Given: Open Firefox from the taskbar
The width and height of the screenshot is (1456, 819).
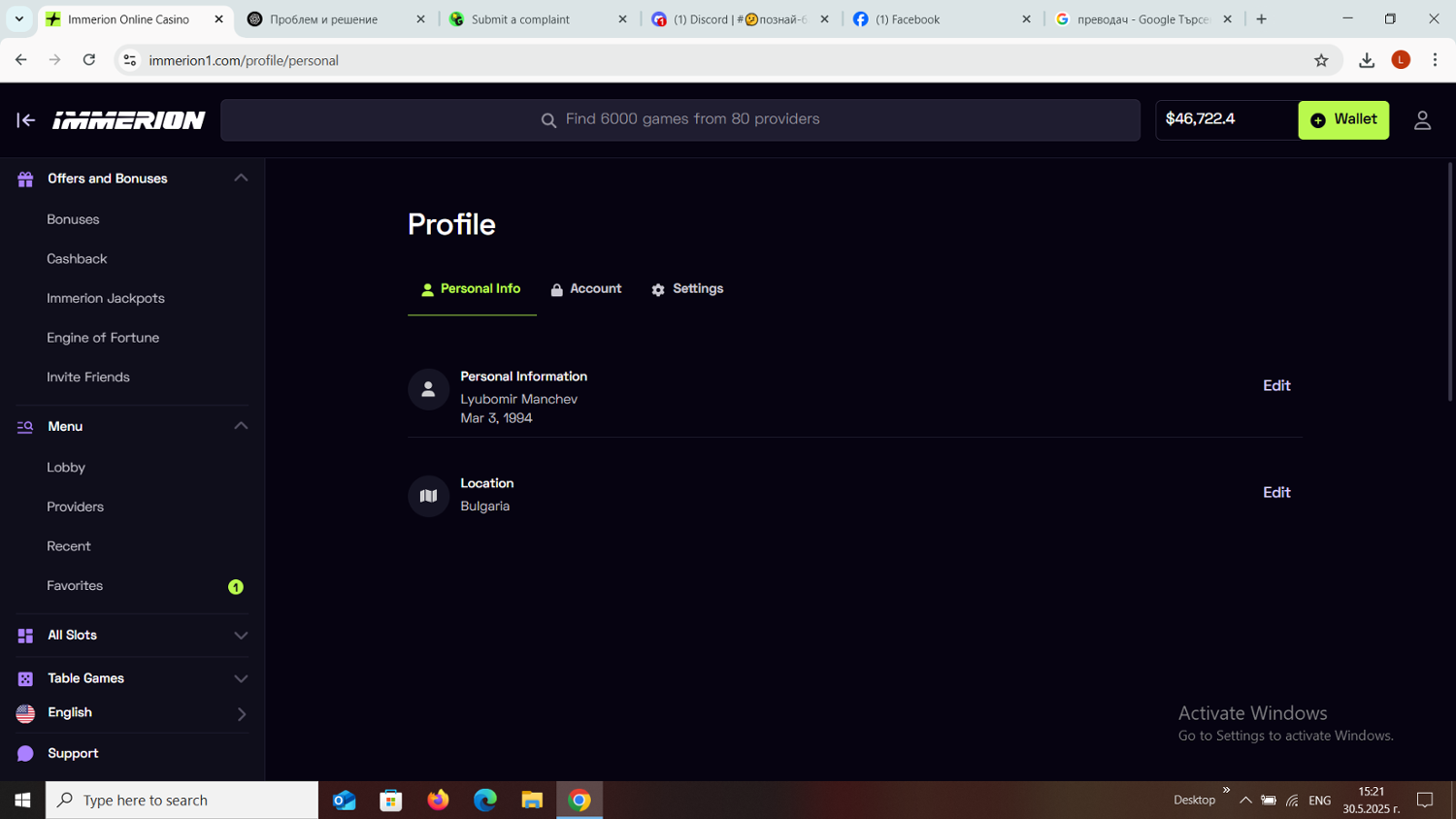Looking at the screenshot, I should tap(438, 800).
